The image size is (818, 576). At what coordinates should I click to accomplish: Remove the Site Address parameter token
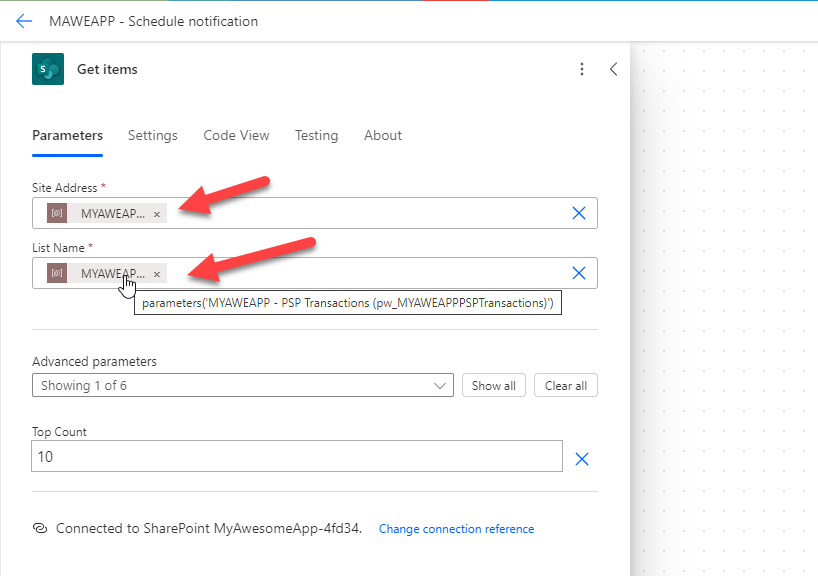157,214
